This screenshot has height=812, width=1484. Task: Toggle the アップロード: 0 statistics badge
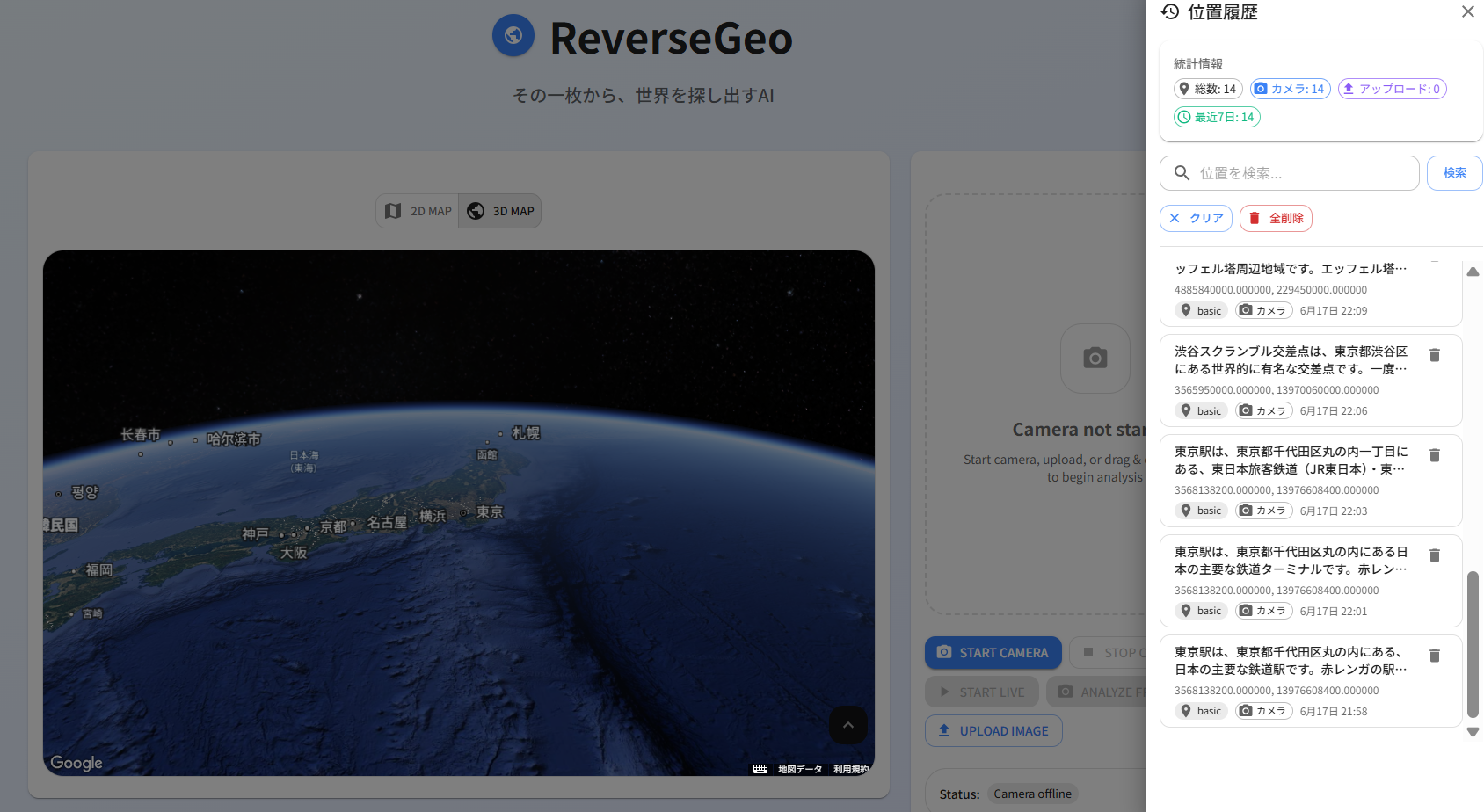[1392, 88]
